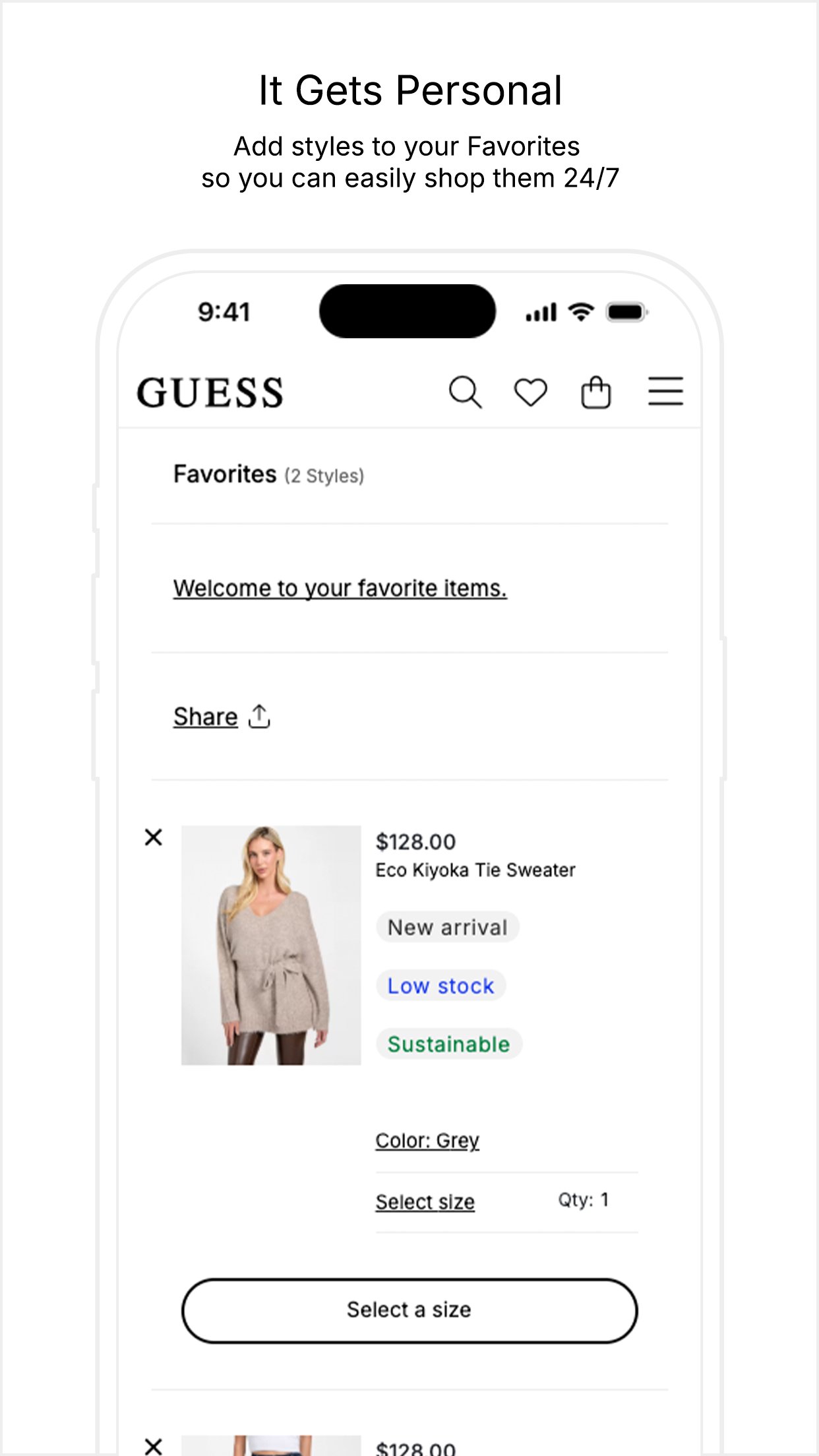Image resolution: width=819 pixels, height=1456 pixels.
Task: Open the shopping bag icon
Action: (595, 392)
